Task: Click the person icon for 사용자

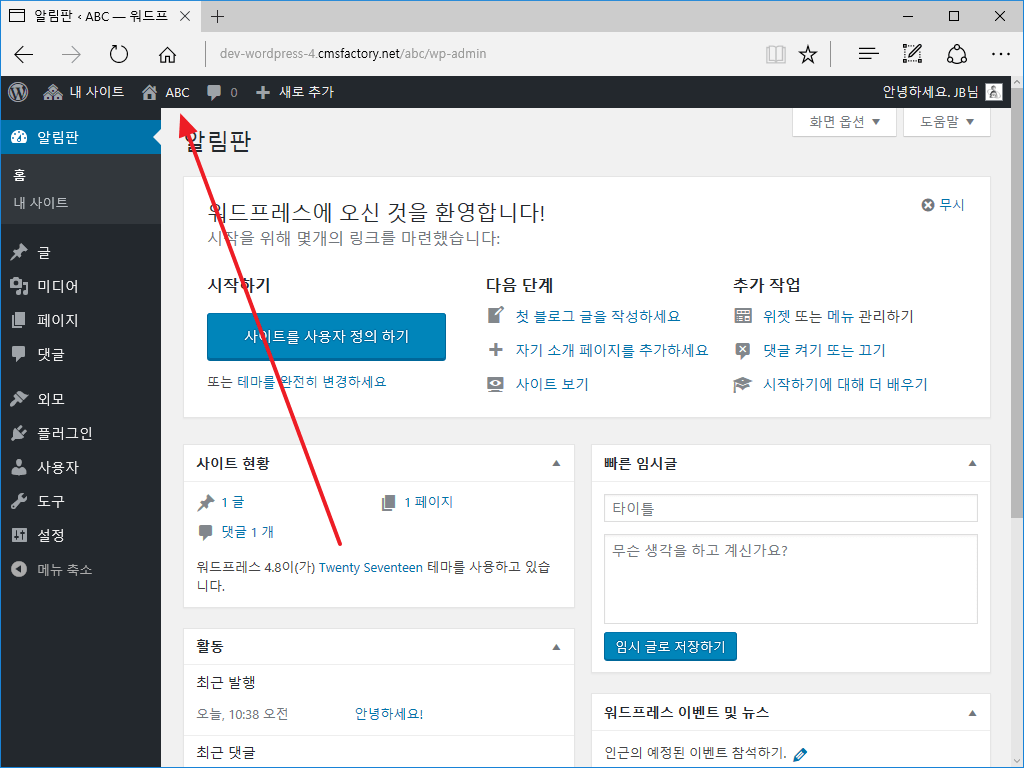Action: pos(19,467)
